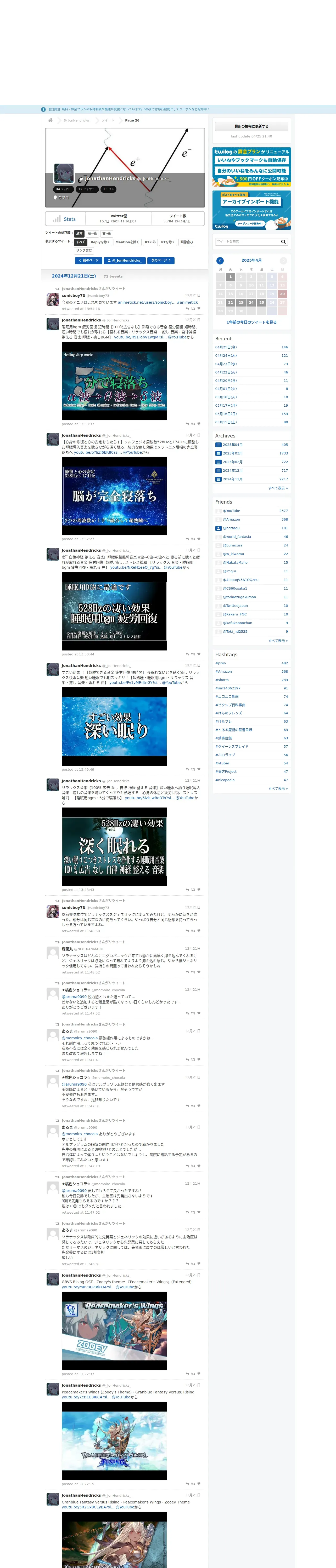336x1568 pixels.
Task: Like the sonicboy73 retweet from 13:54:16
Action: [199, 309]
